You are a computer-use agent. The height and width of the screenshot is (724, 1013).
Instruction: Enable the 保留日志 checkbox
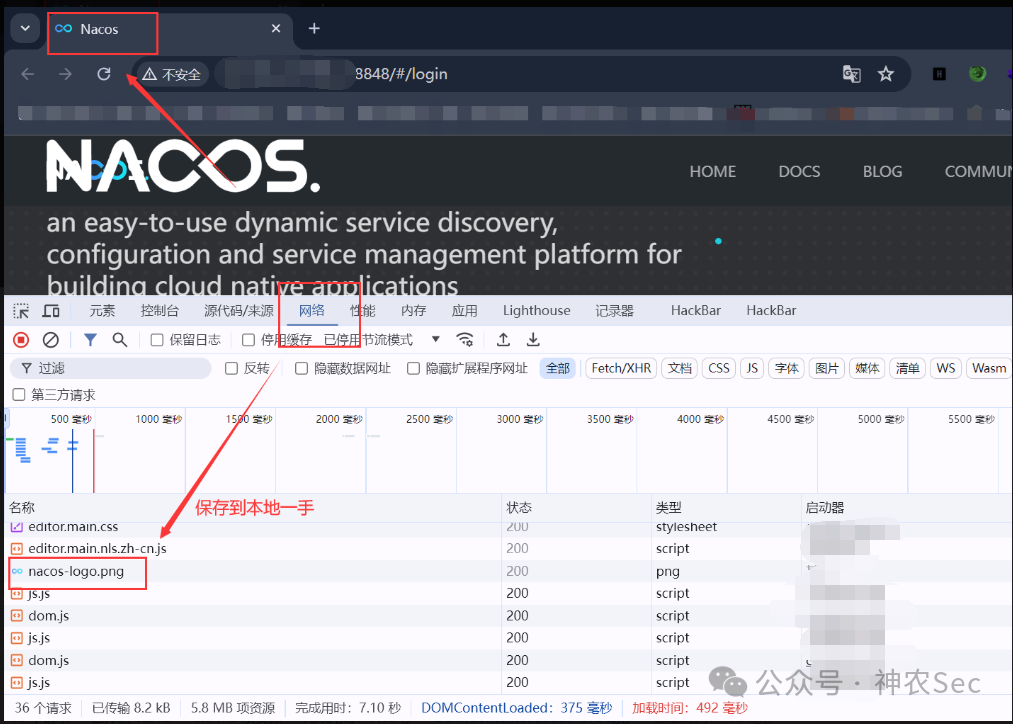(157, 340)
